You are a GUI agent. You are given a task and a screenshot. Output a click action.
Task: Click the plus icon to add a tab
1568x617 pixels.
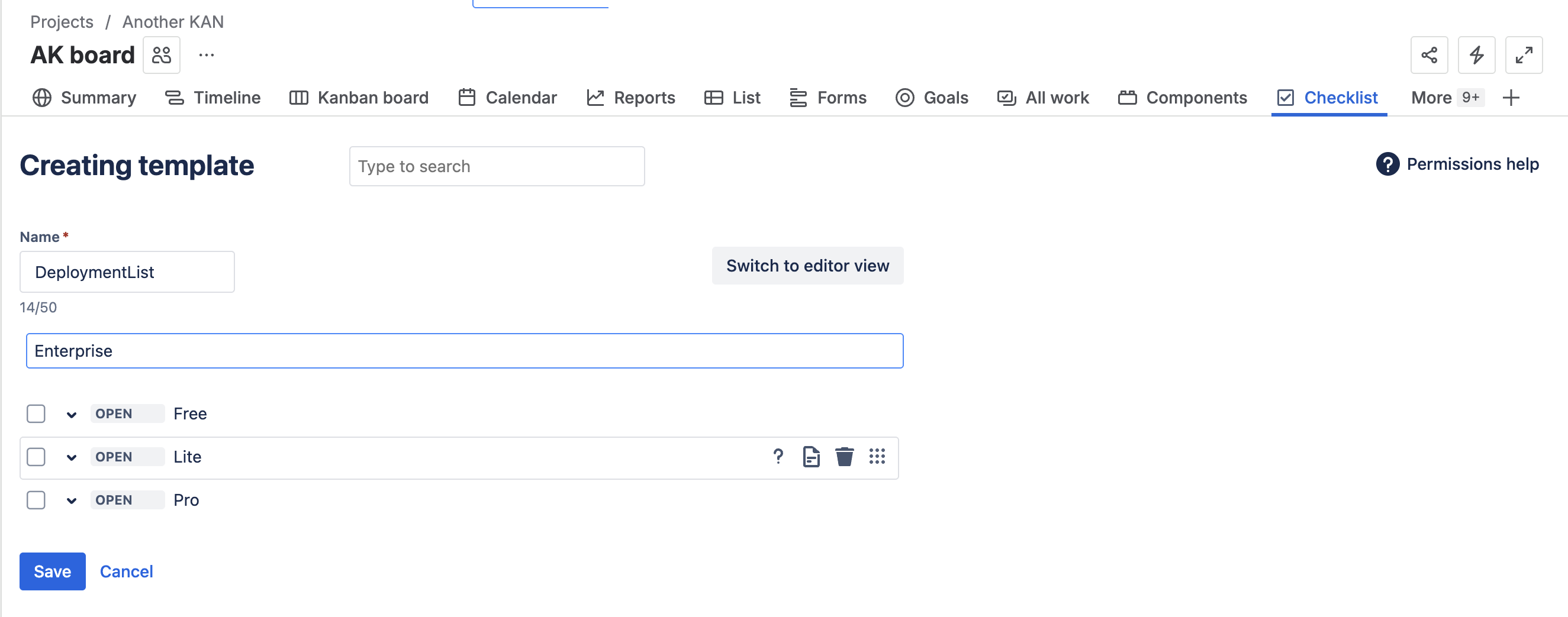(1511, 98)
